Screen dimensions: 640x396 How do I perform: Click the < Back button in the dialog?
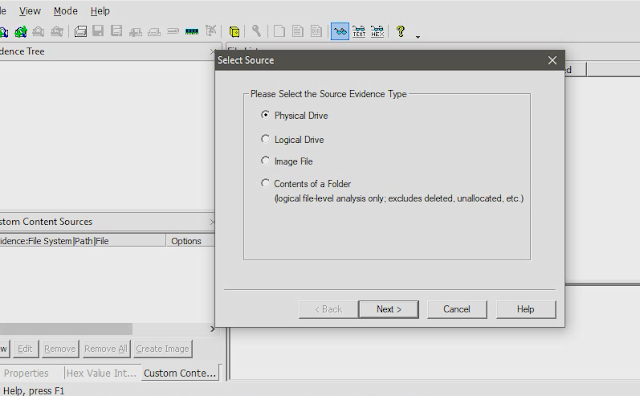click(329, 309)
